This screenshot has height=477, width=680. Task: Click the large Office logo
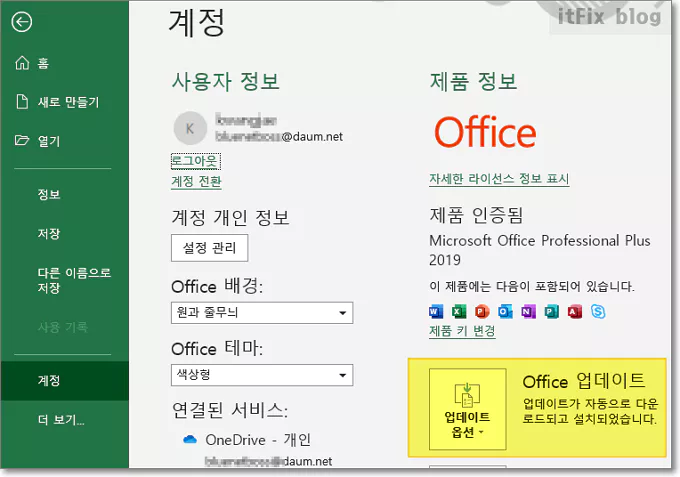pos(485,132)
